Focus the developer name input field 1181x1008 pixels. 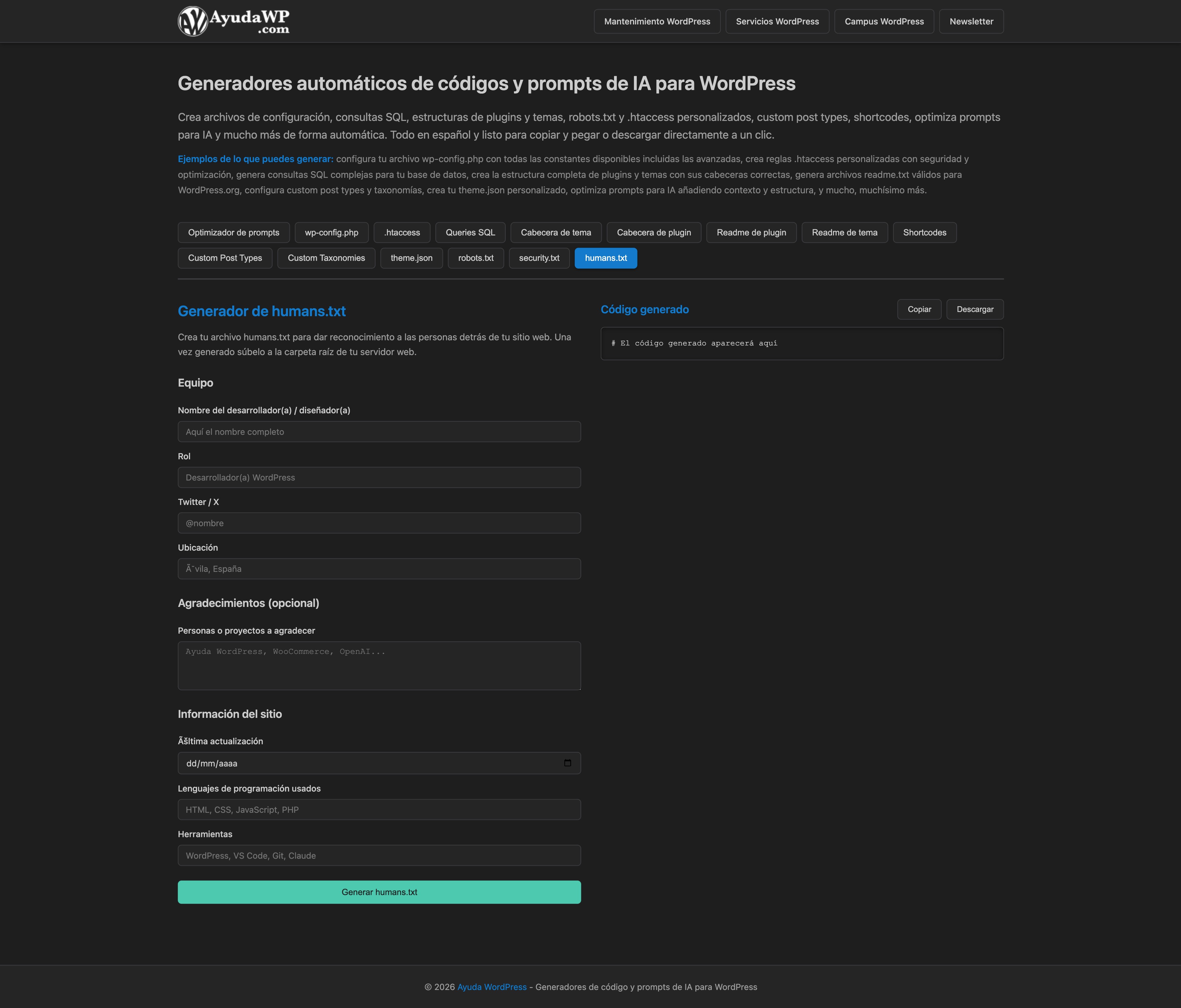[x=379, y=432]
